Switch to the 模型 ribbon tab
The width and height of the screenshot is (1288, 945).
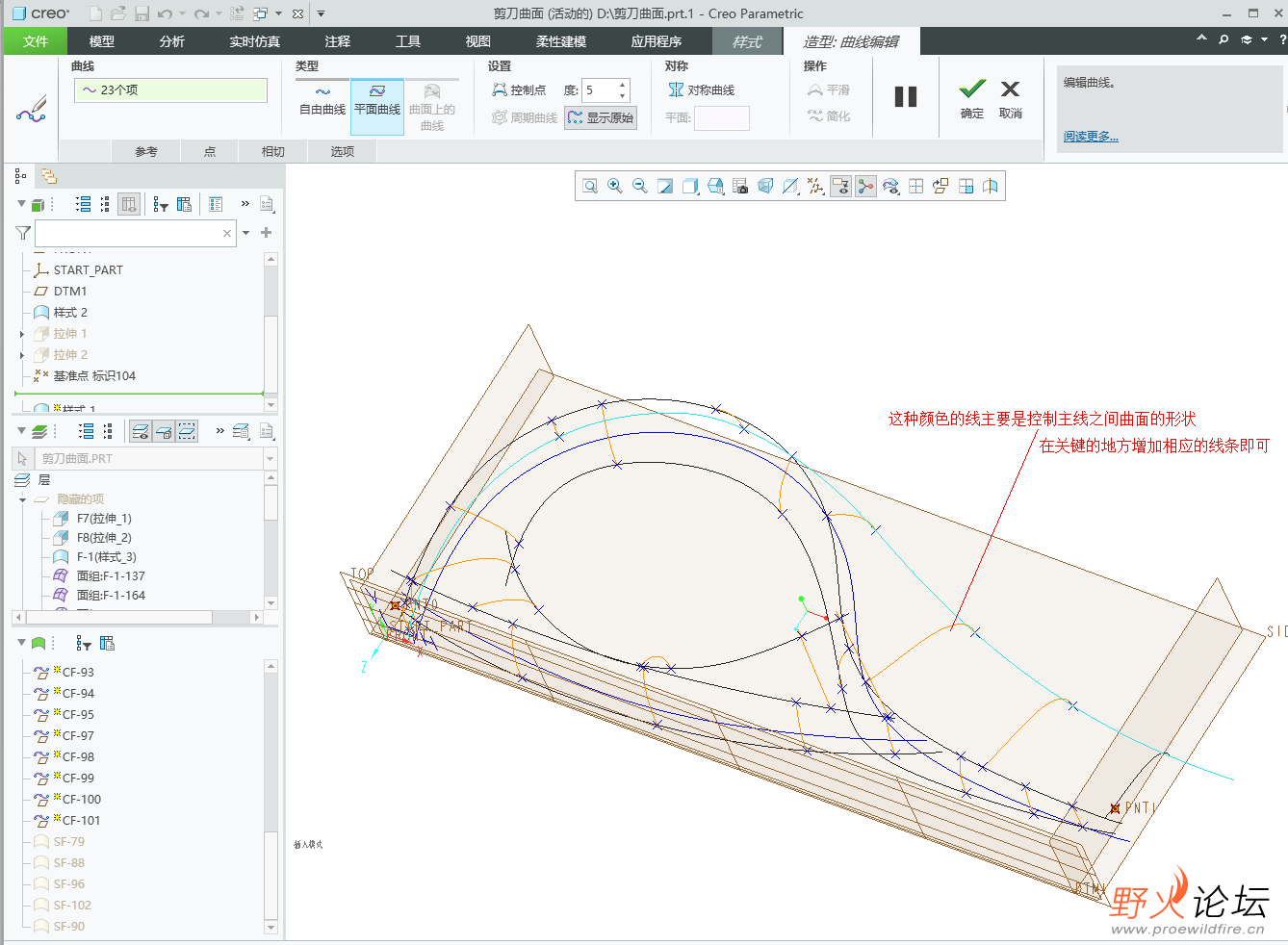(102, 41)
